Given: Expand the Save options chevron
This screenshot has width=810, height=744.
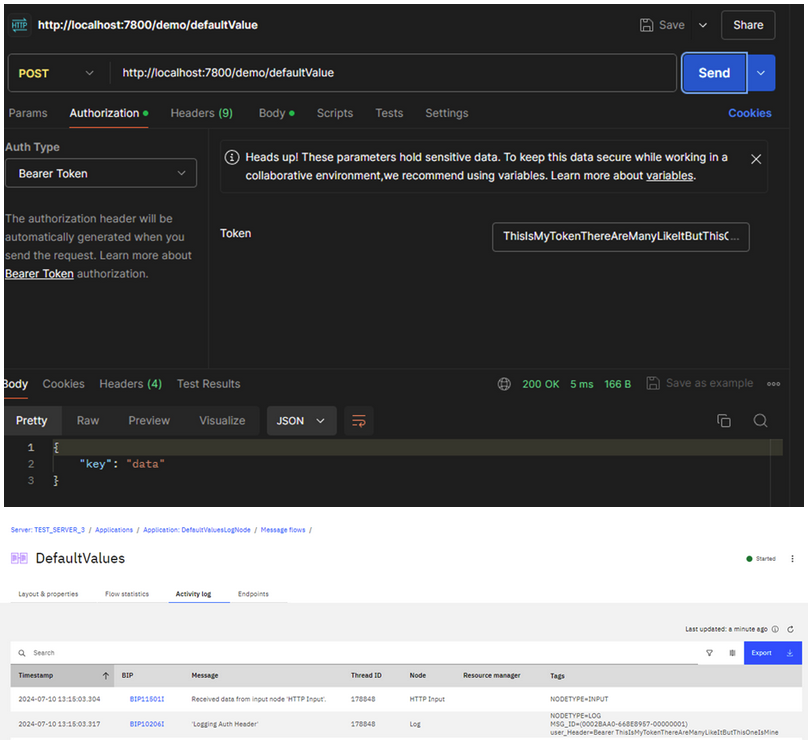Looking at the screenshot, I should 703,25.
